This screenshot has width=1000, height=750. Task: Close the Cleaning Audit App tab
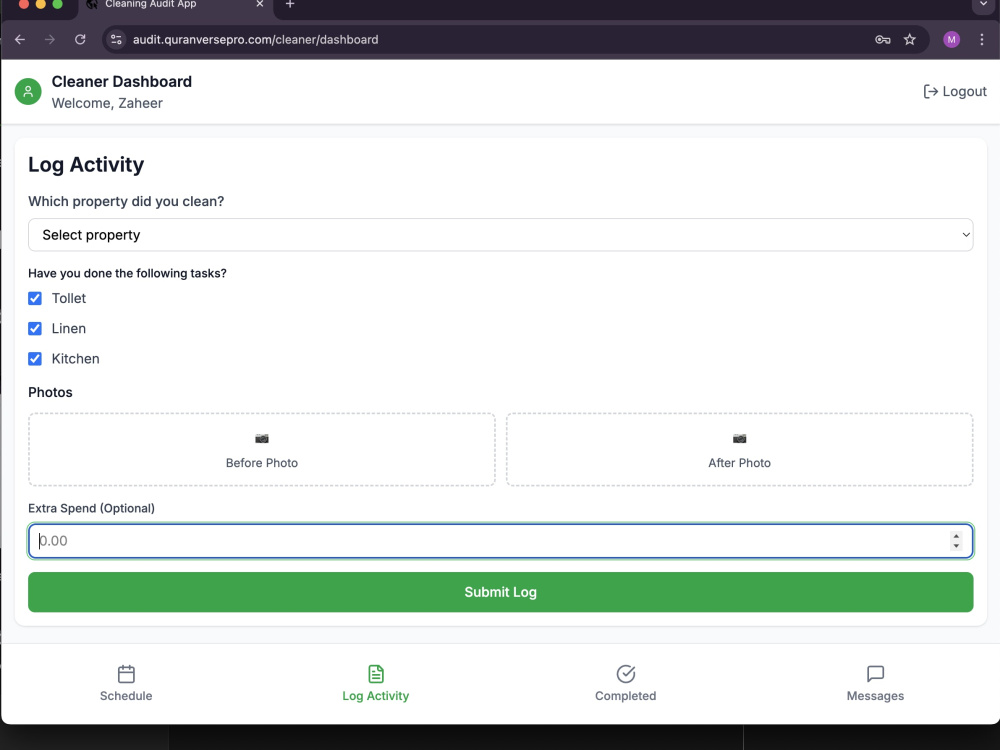click(x=260, y=4)
